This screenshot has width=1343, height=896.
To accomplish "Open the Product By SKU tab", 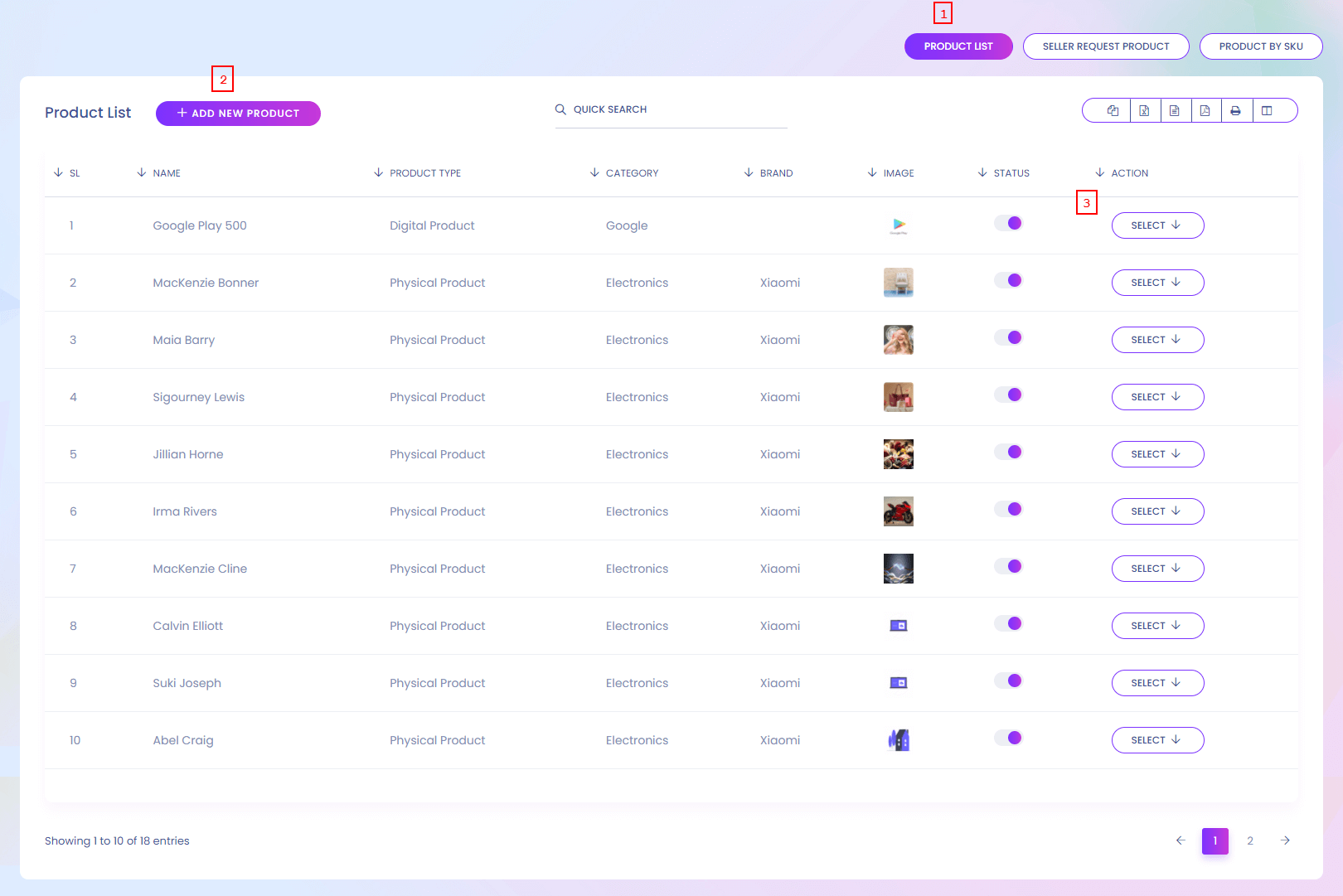I will click(x=1260, y=46).
